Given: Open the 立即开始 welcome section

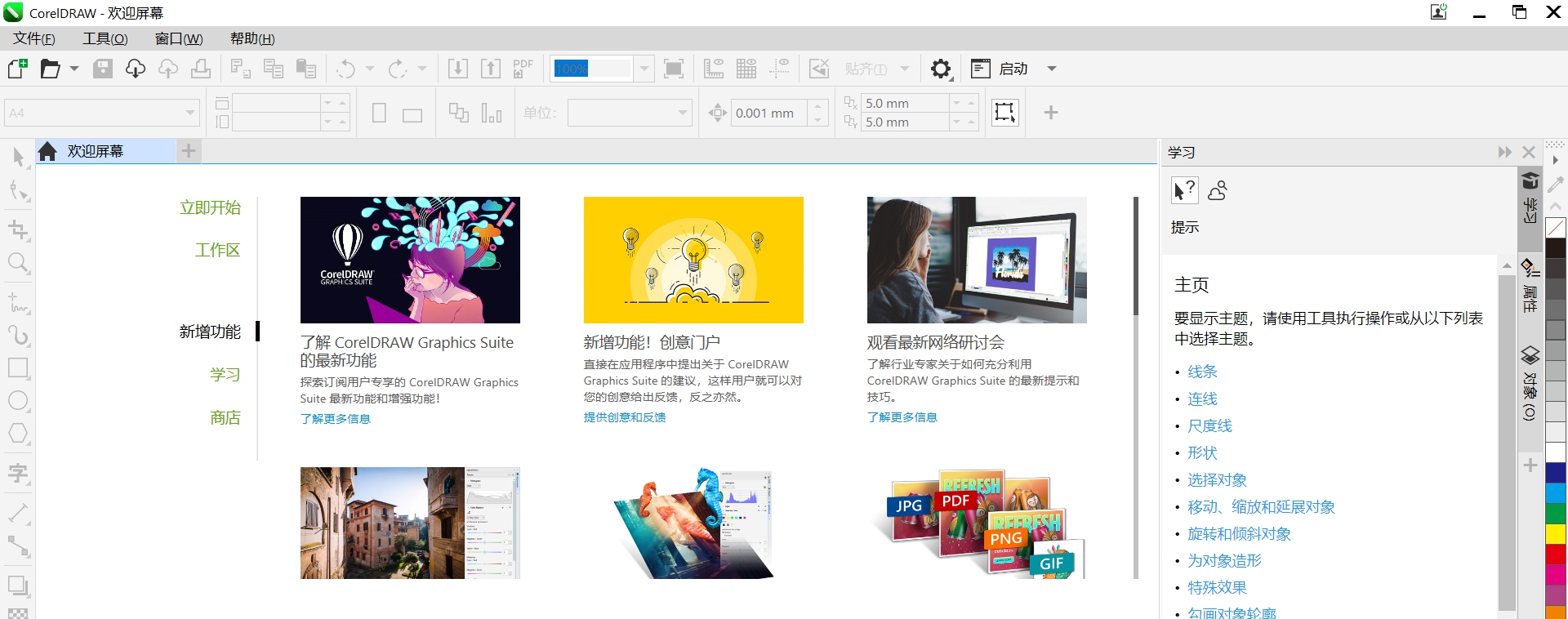Looking at the screenshot, I should coord(210,207).
